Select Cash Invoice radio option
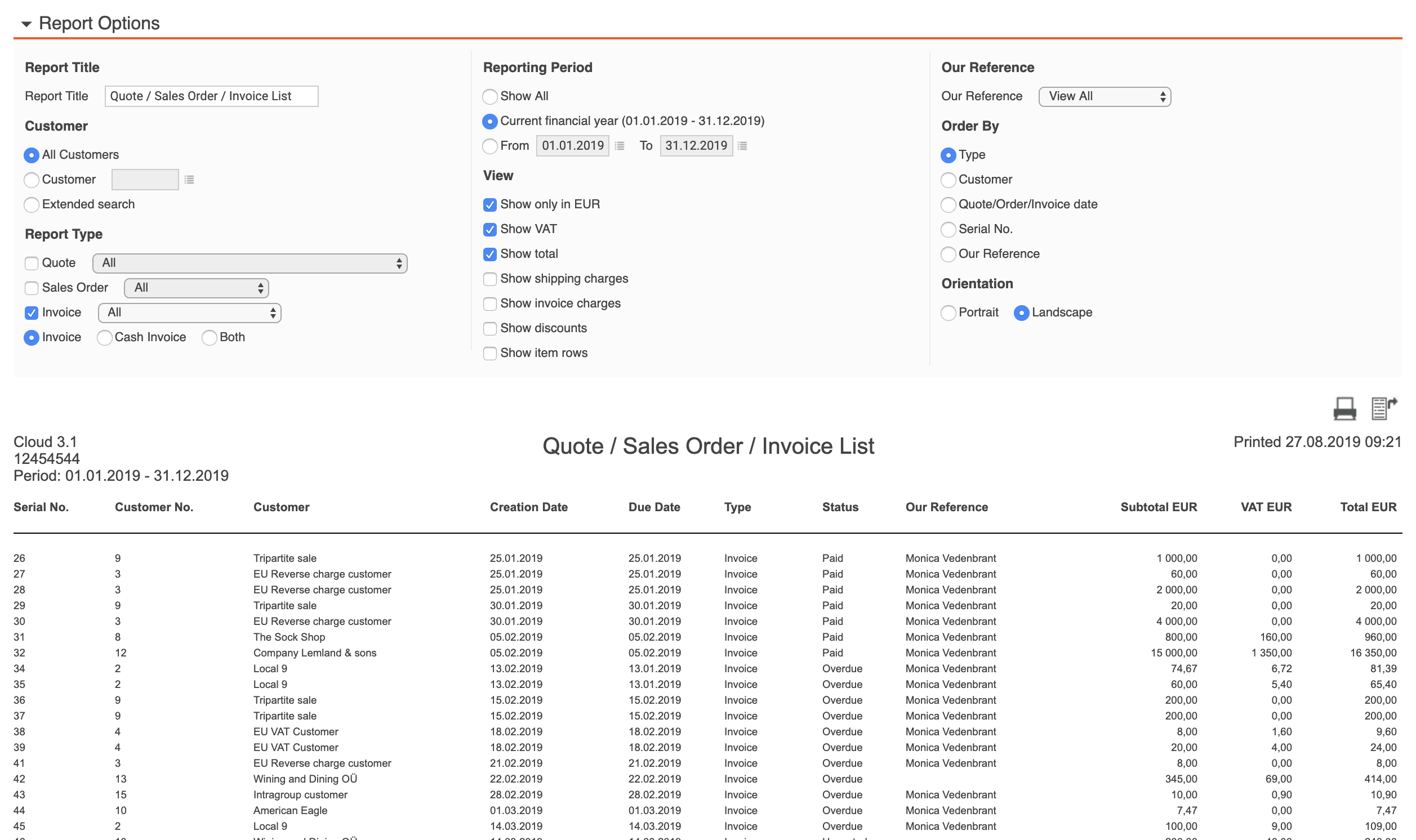Image resolution: width=1416 pixels, height=840 pixels. click(x=104, y=338)
